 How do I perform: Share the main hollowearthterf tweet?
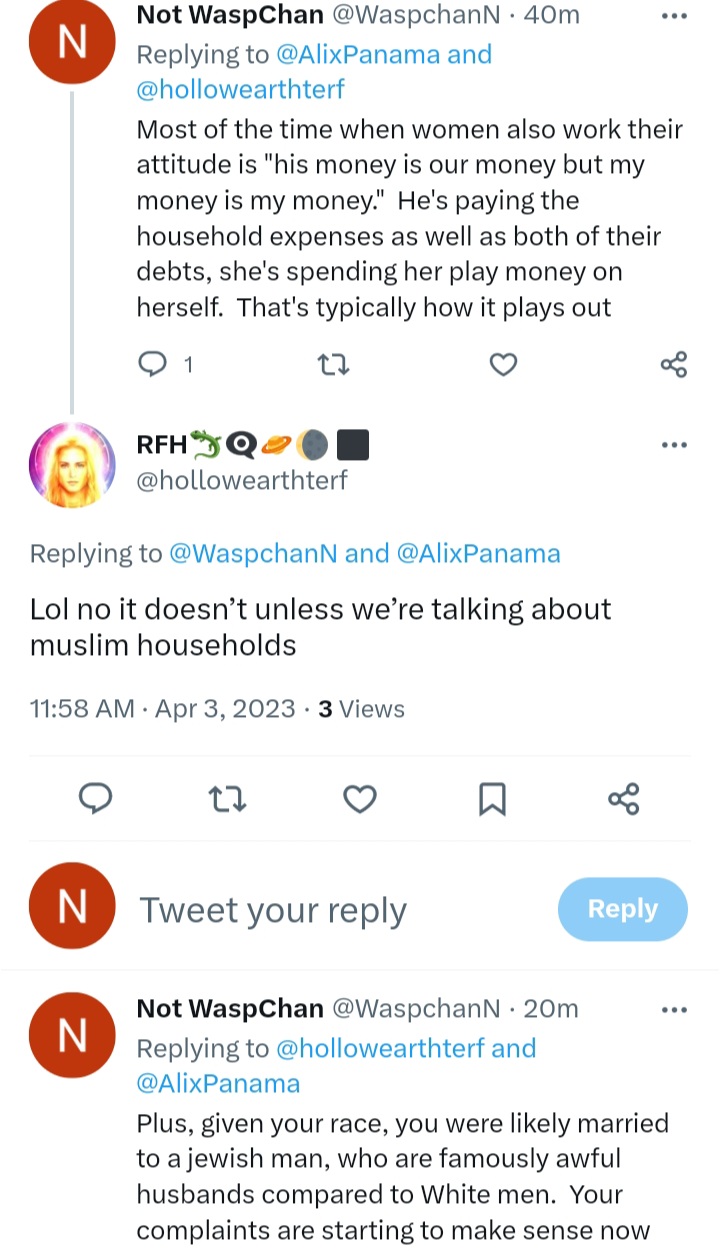click(x=624, y=799)
